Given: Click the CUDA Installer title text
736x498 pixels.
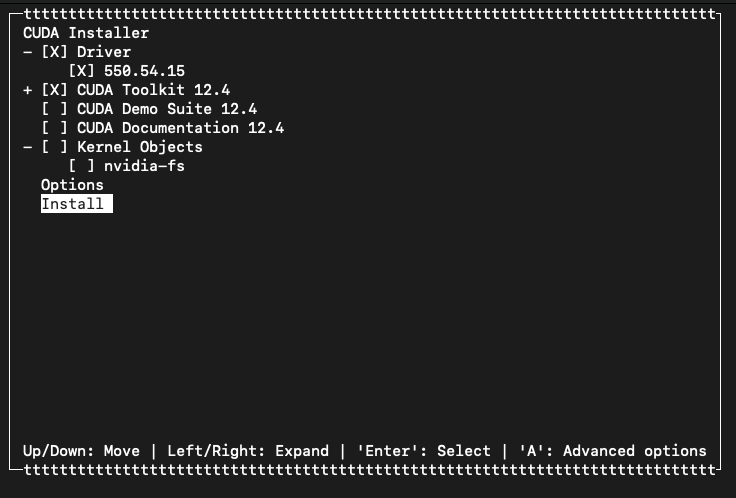Looking at the screenshot, I should (x=86, y=33).
